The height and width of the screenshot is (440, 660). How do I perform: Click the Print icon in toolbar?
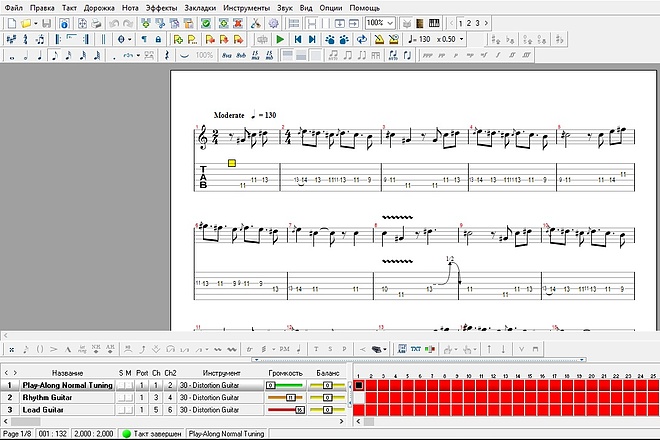point(96,24)
